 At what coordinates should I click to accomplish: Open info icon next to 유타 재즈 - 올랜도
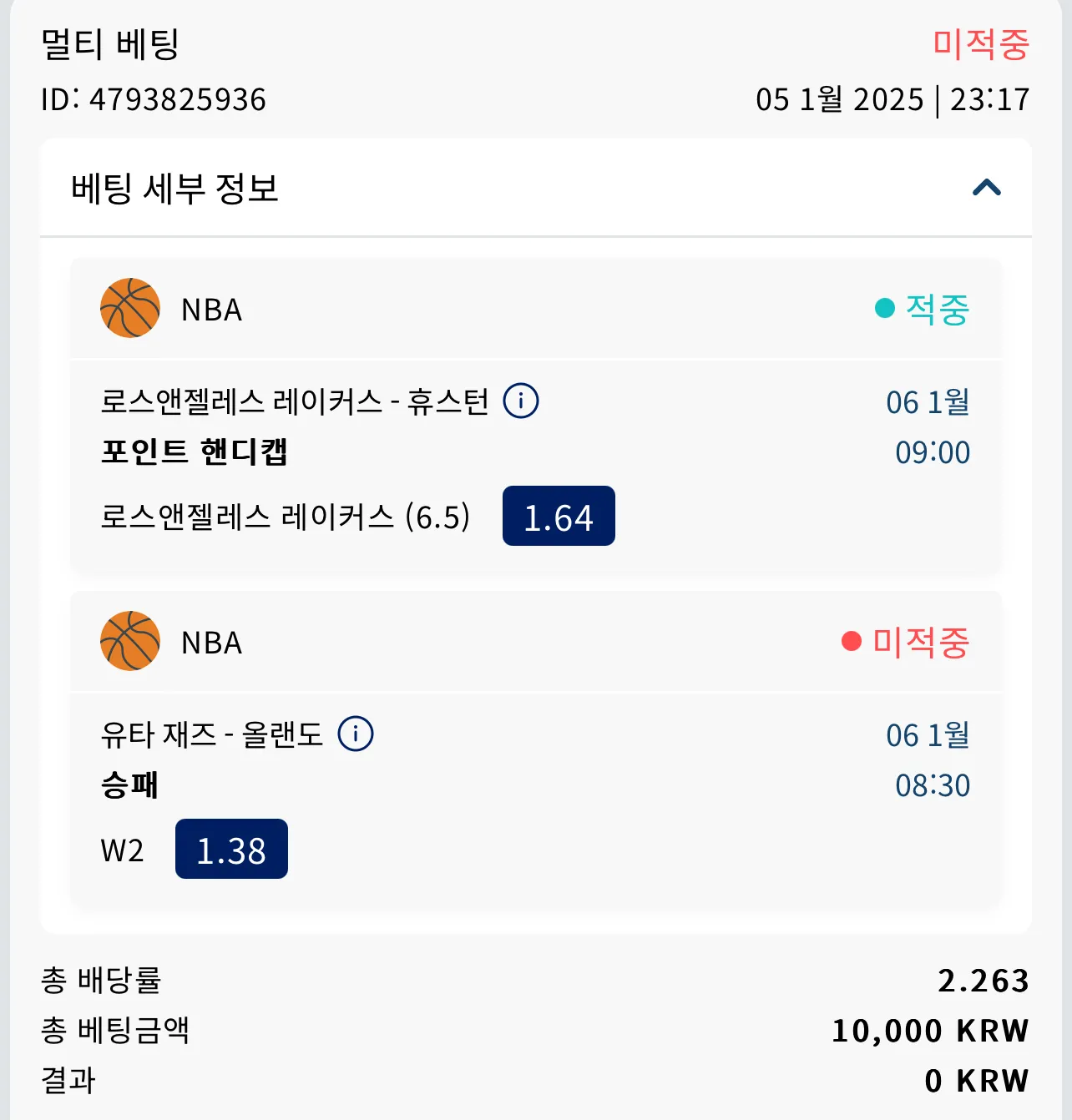[x=356, y=734]
